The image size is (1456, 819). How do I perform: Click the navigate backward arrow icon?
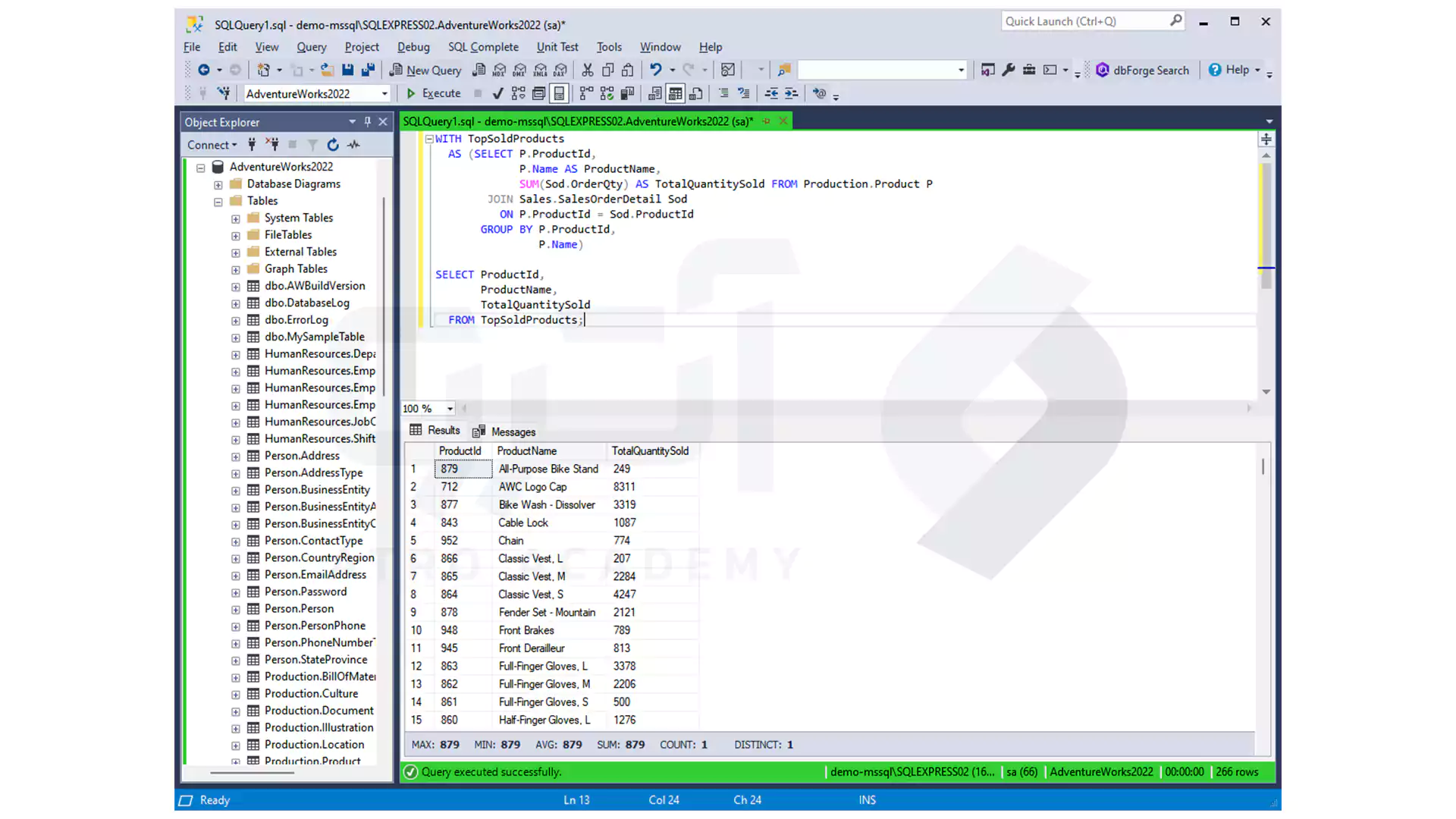coord(203,70)
